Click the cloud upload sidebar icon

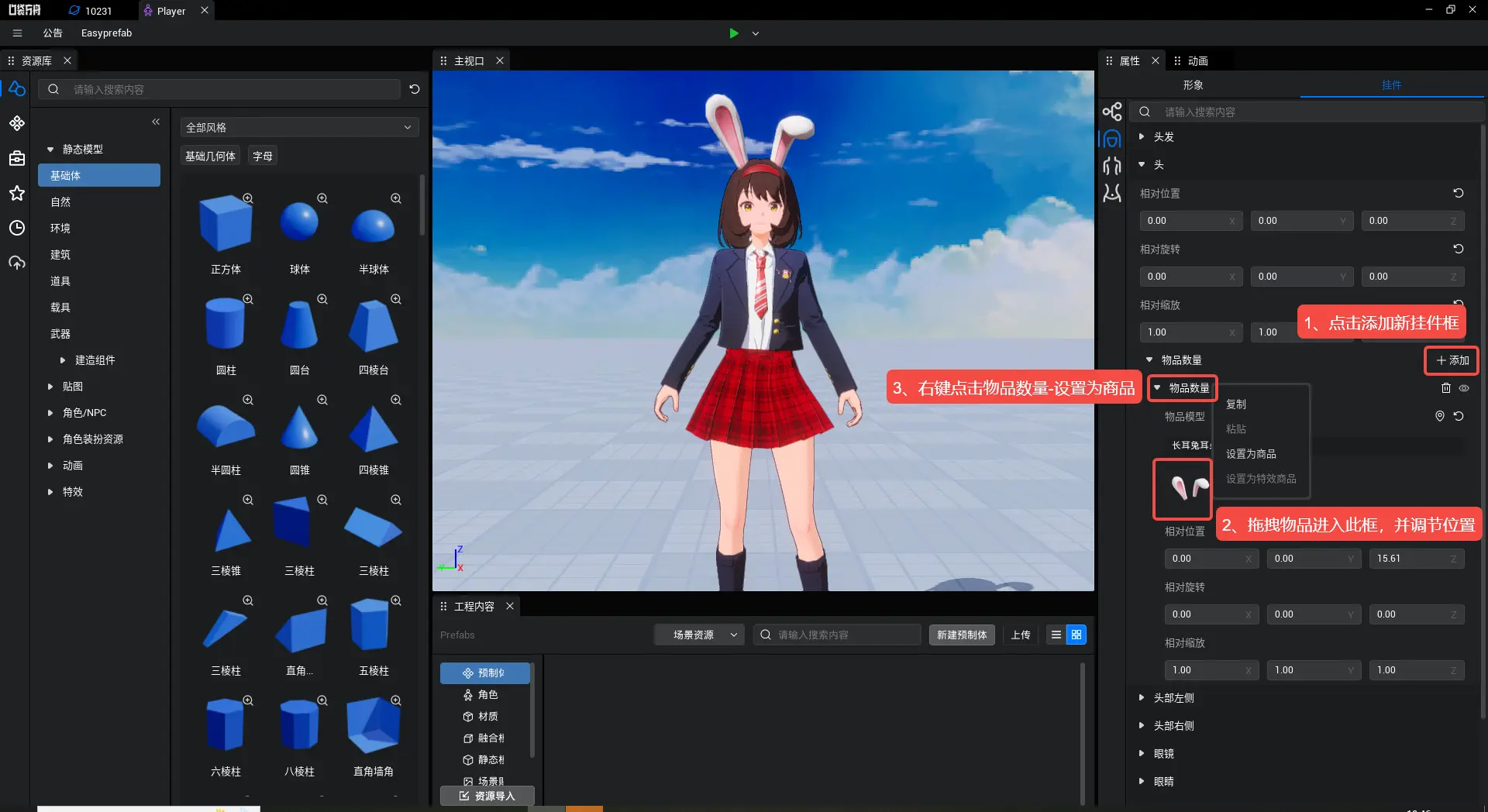(x=17, y=263)
